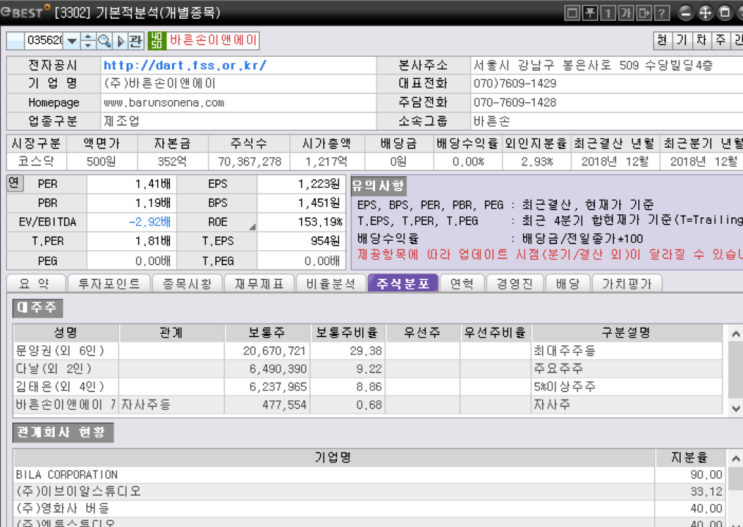
Task: Click the stock code up/down stepper
Action: point(88,41)
